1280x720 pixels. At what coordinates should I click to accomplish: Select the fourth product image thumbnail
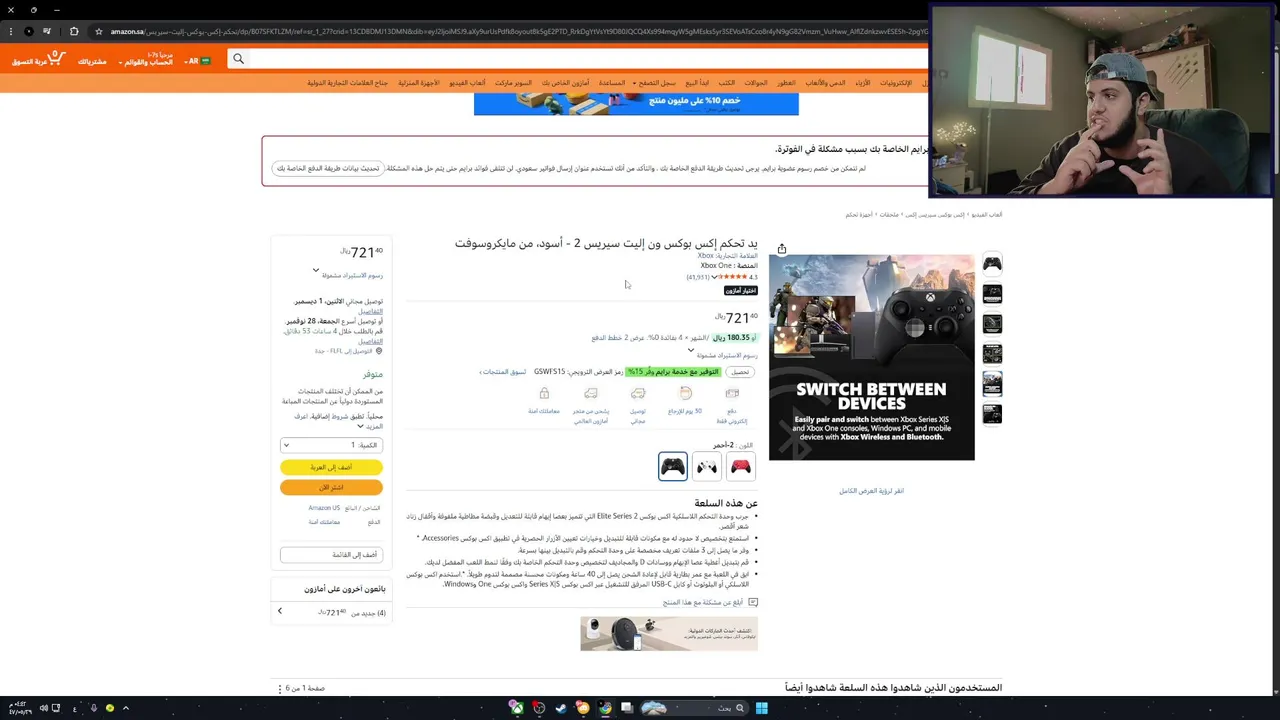pyautogui.click(x=992, y=354)
